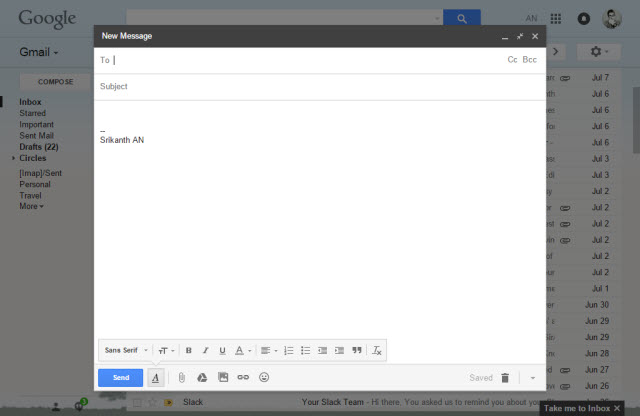Screen dimensions: 640x416
Task: Select the Slack email checkbox
Action: [138, 403]
